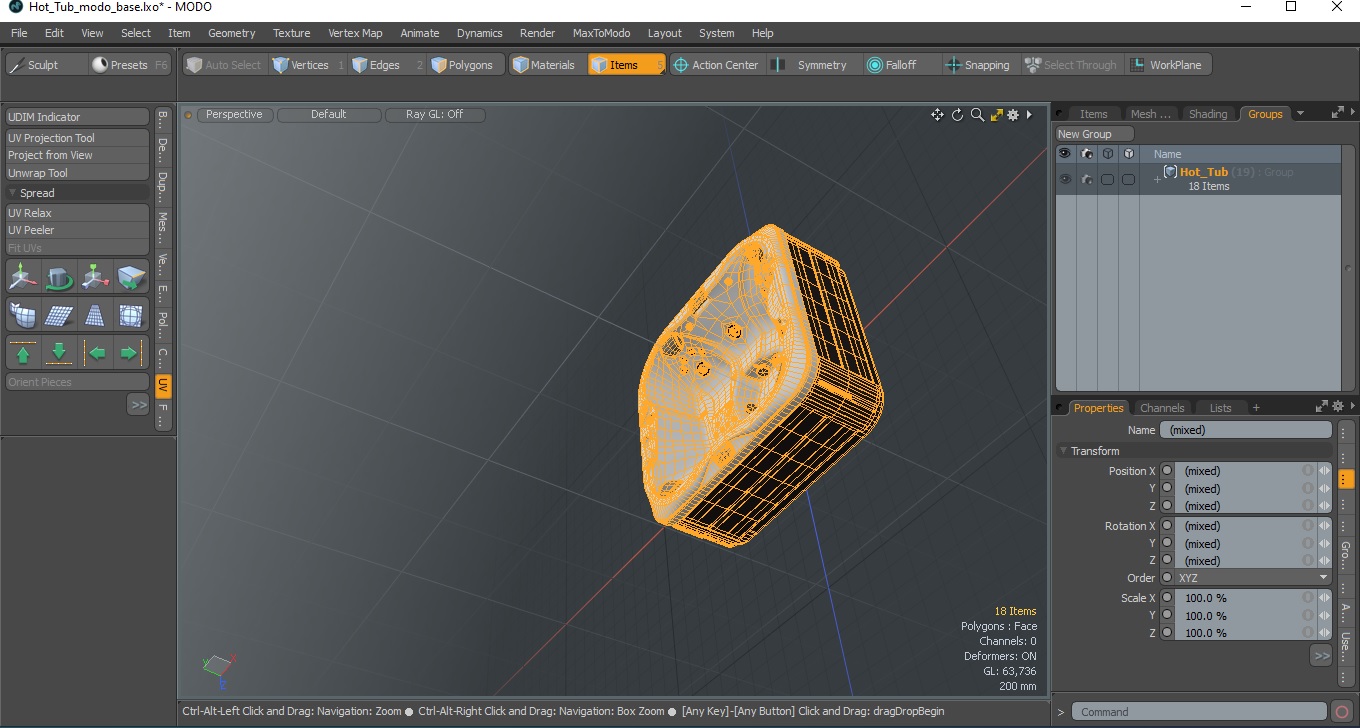
Task: Open the Default shading style dropdown
Action: pos(328,115)
